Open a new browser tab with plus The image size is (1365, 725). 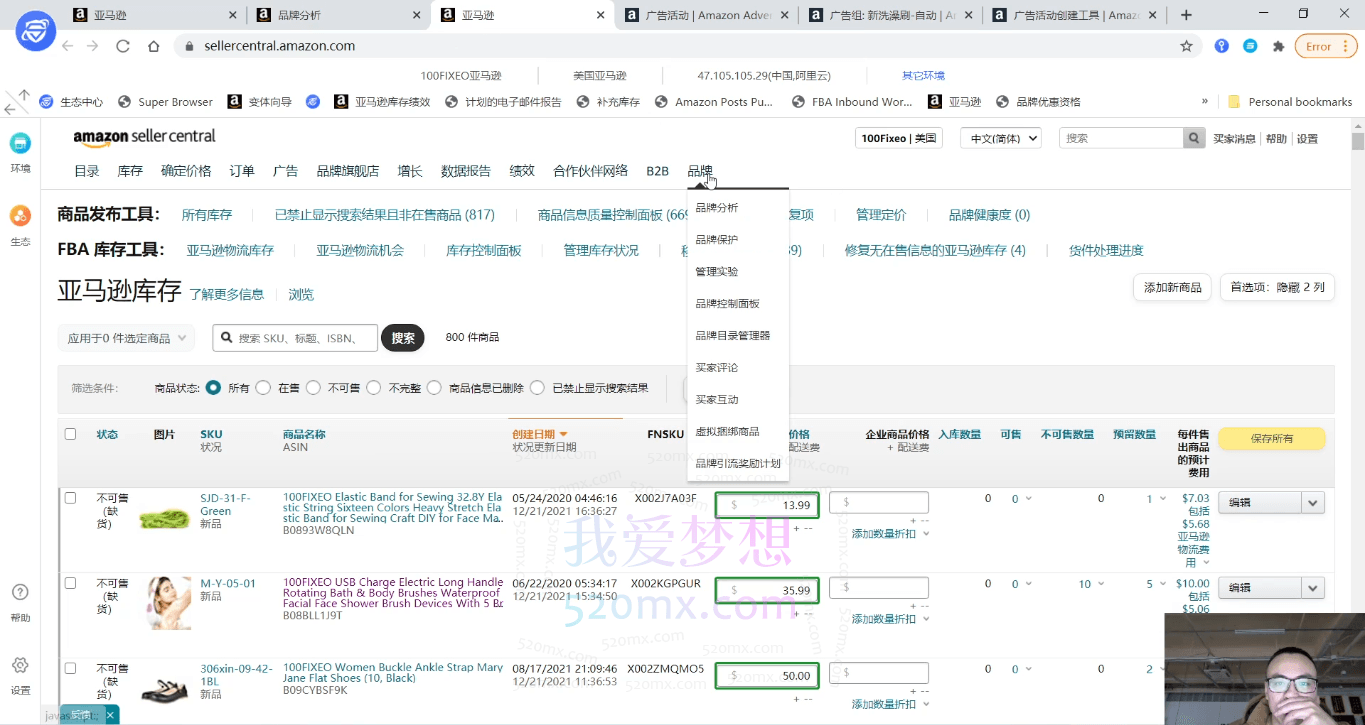point(1186,15)
